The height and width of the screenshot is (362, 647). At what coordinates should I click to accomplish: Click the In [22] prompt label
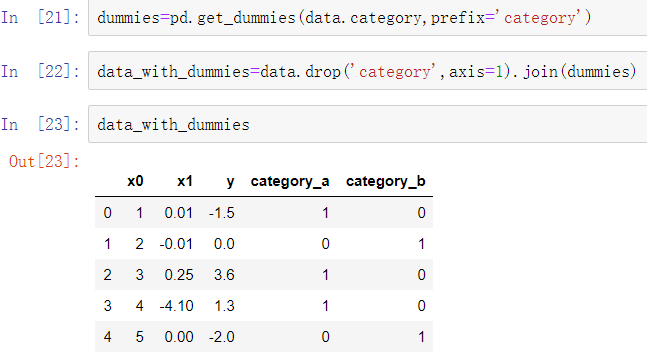coord(40,71)
